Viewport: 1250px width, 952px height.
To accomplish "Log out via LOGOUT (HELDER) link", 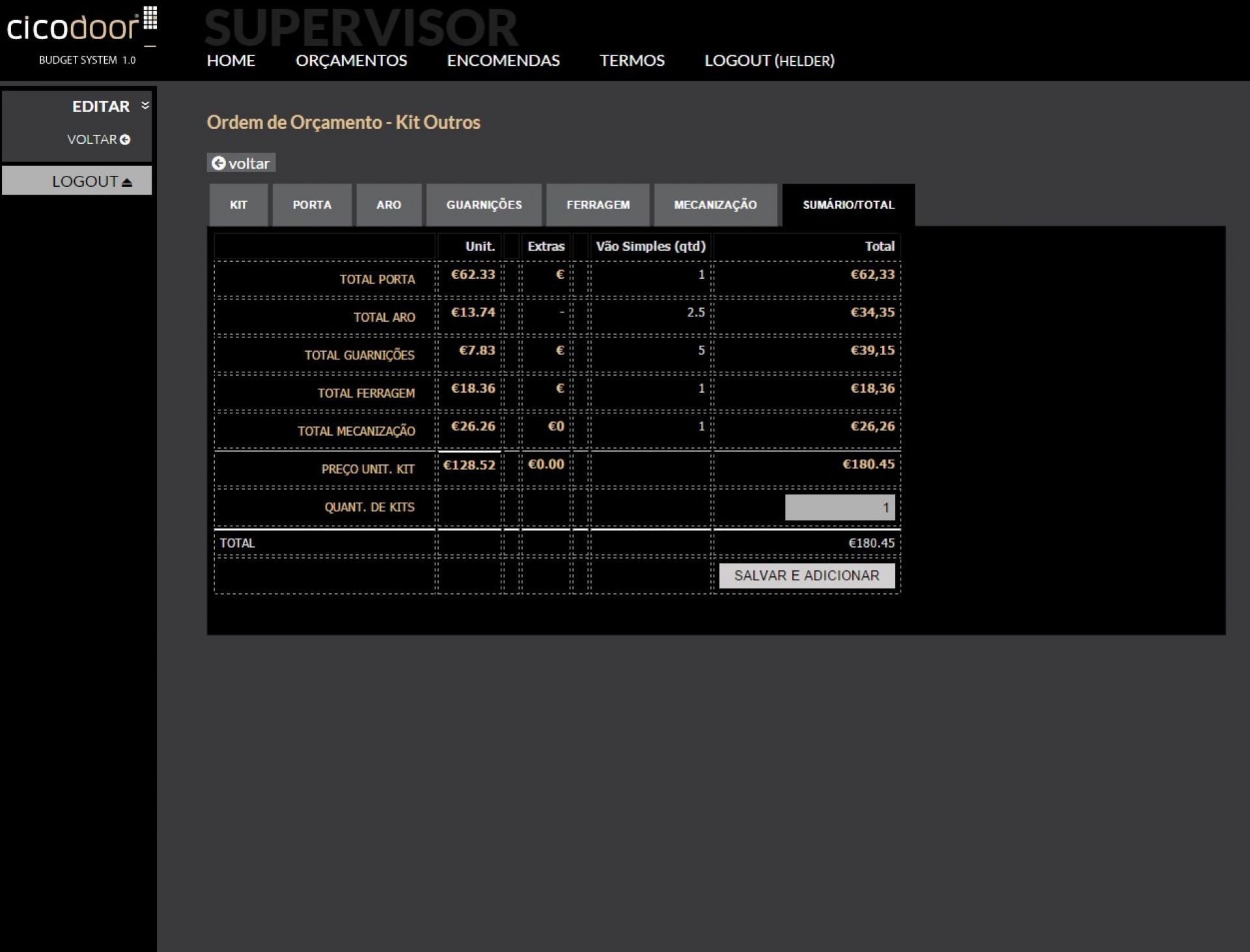I will 769,61.
